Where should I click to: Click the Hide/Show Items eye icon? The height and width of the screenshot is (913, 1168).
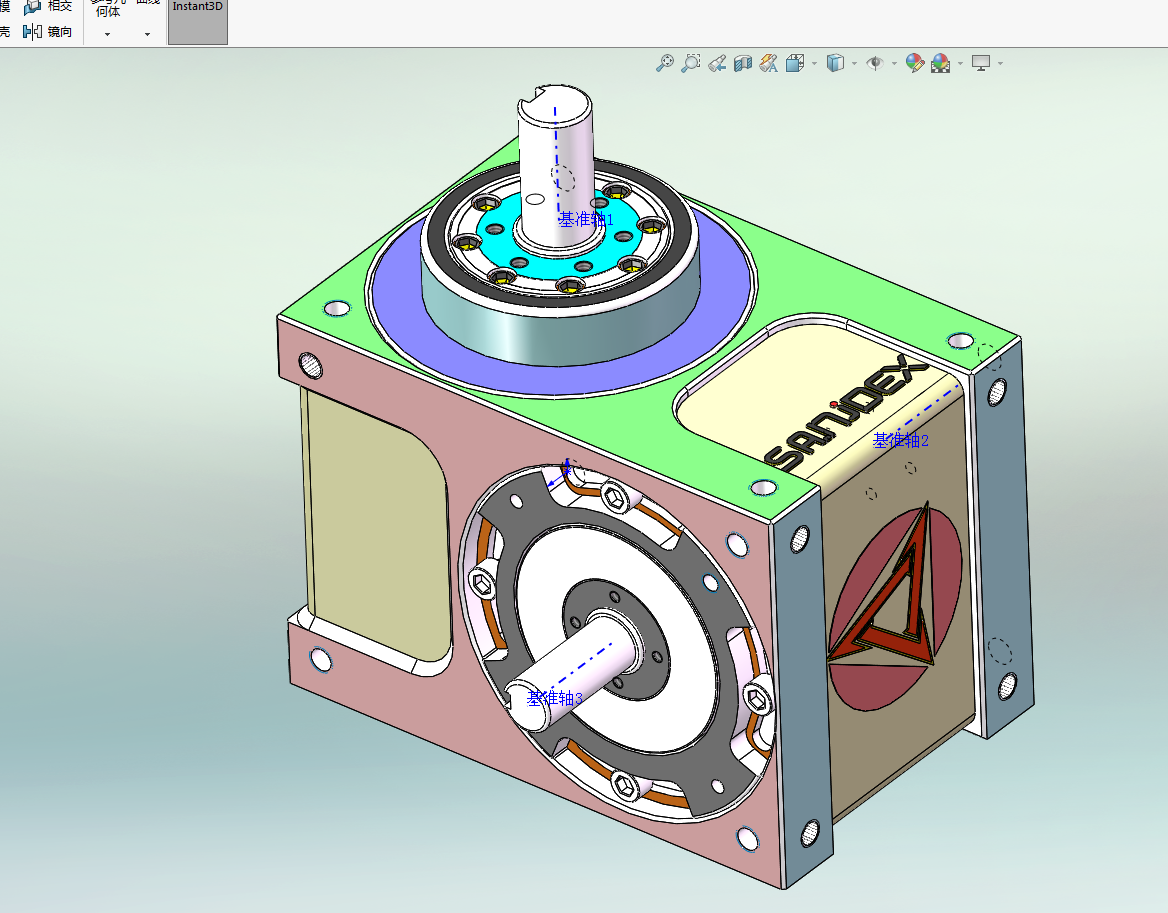(875, 63)
